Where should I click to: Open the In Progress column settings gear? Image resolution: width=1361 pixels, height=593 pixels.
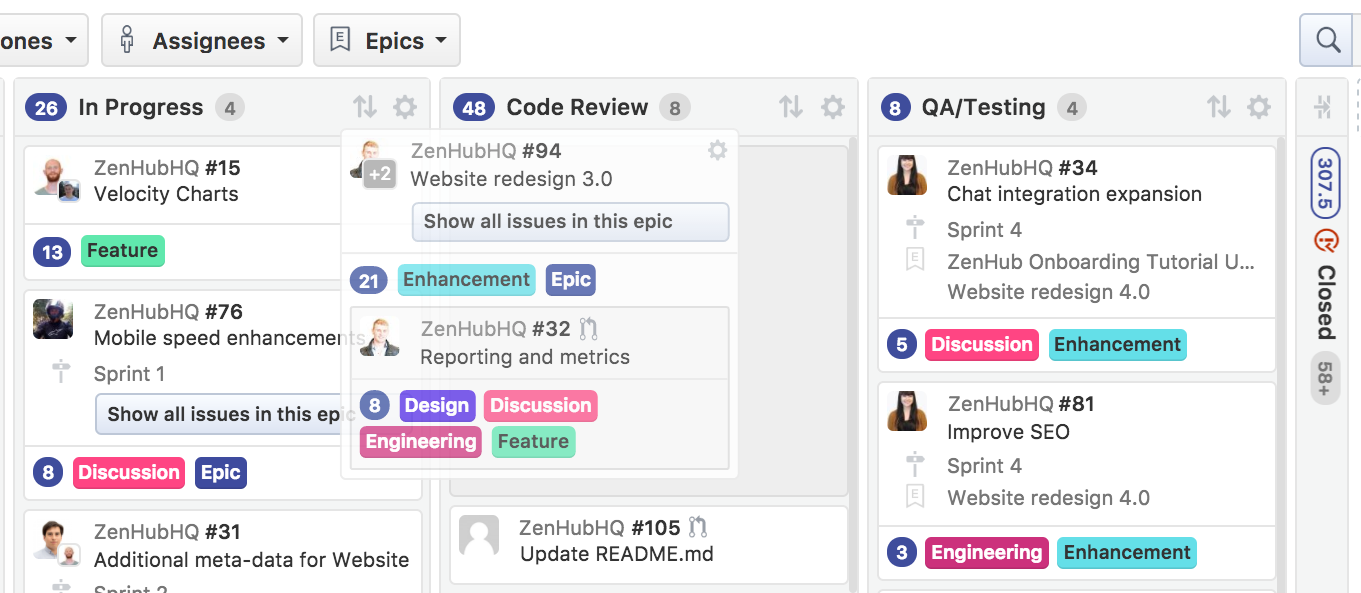pyautogui.click(x=405, y=107)
